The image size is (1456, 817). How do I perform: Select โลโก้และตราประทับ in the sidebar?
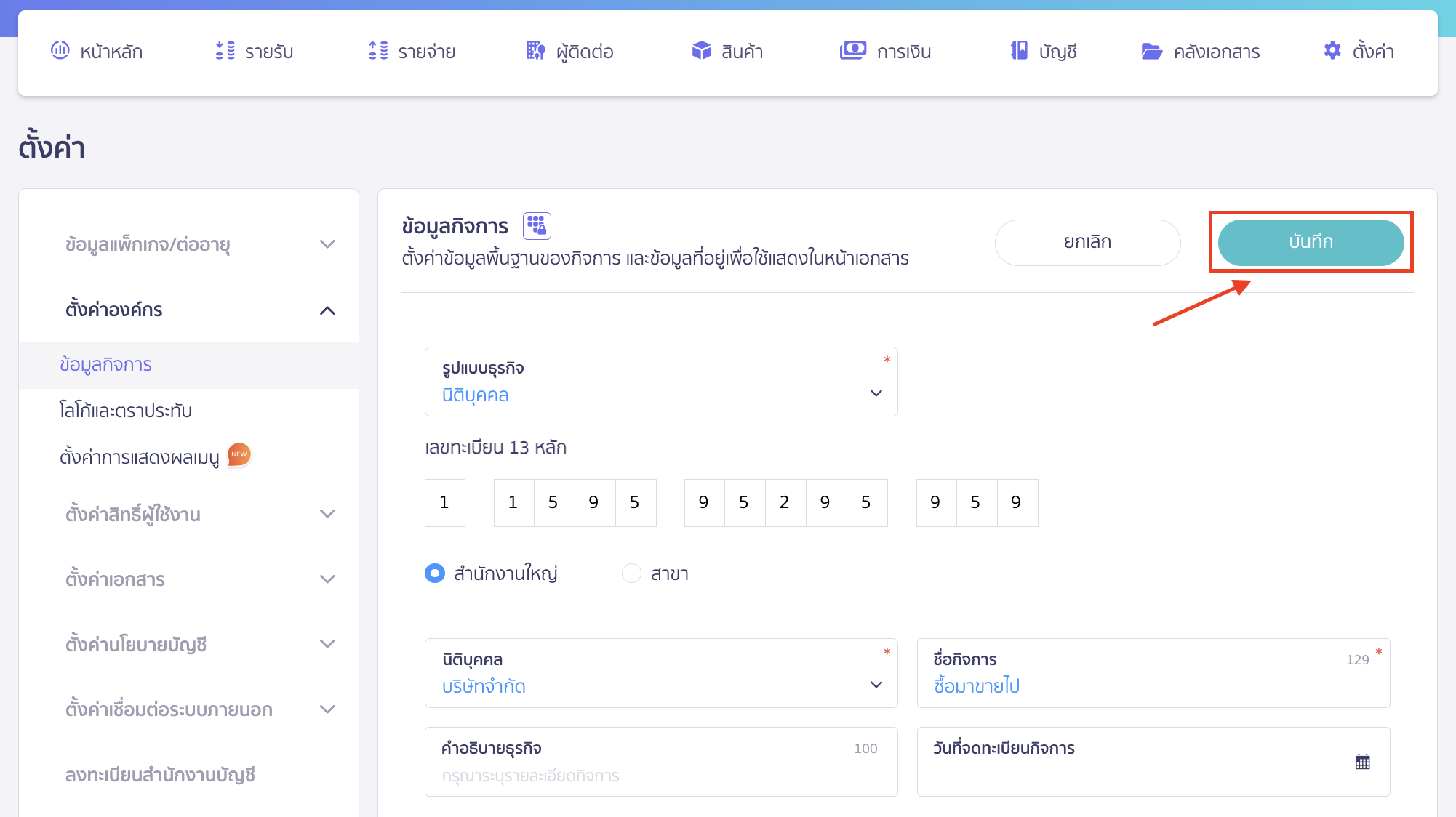coord(125,411)
